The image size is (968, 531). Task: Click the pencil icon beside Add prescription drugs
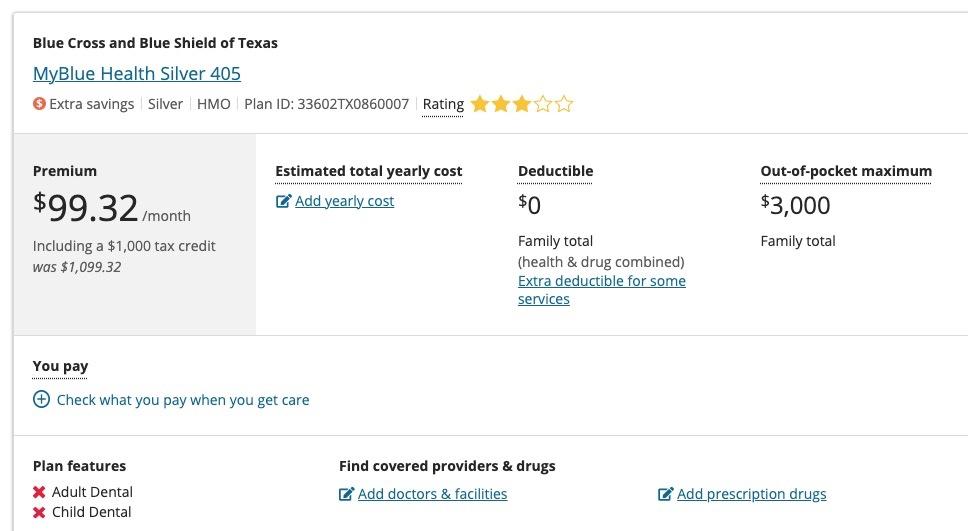coord(665,494)
